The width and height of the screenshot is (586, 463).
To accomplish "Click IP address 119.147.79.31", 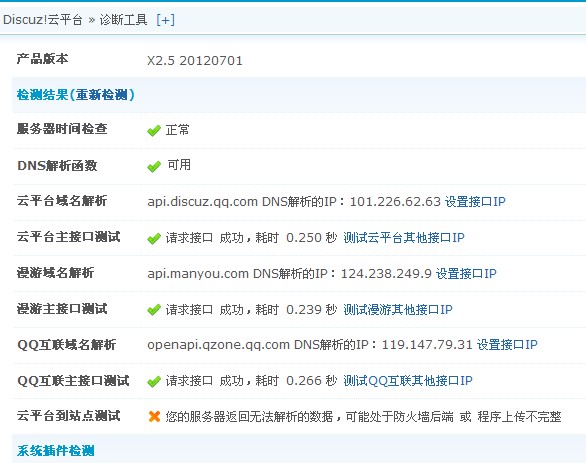I will point(428,345).
